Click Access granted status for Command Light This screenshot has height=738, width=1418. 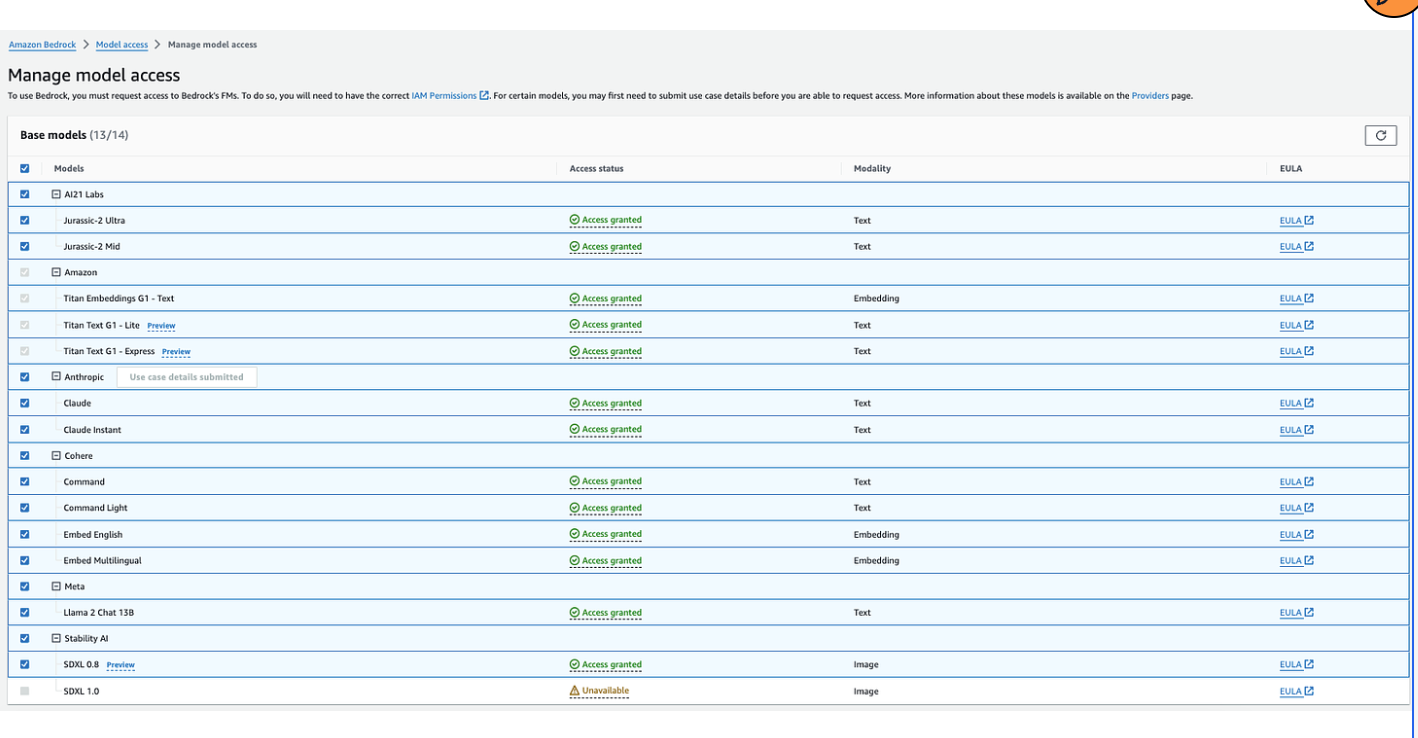(606, 508)
